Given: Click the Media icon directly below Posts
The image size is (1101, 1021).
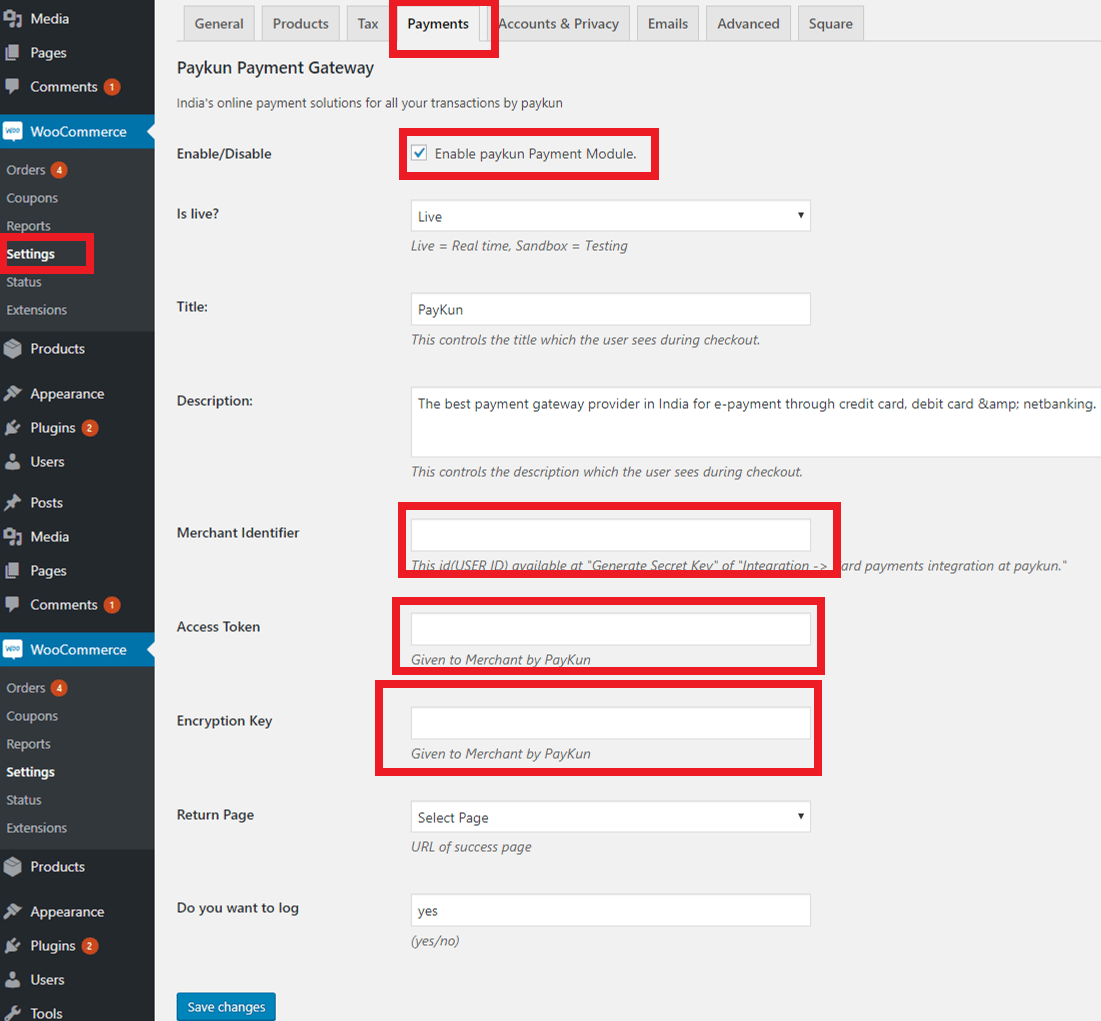Looking at the screenshot, I should tap(13, 537).
